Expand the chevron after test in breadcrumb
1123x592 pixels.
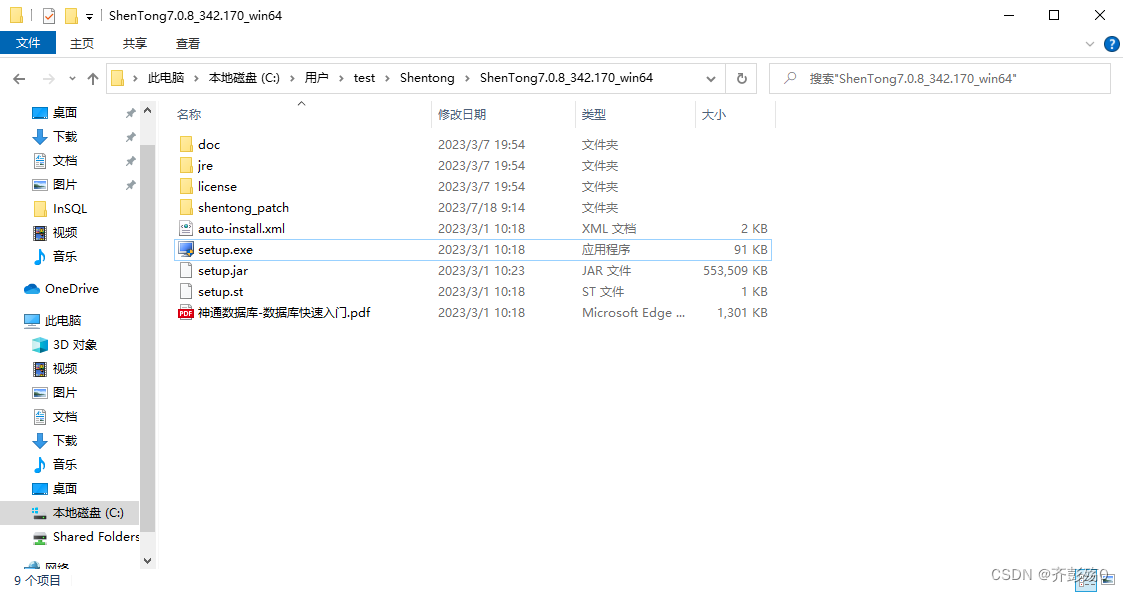[388, 78]
